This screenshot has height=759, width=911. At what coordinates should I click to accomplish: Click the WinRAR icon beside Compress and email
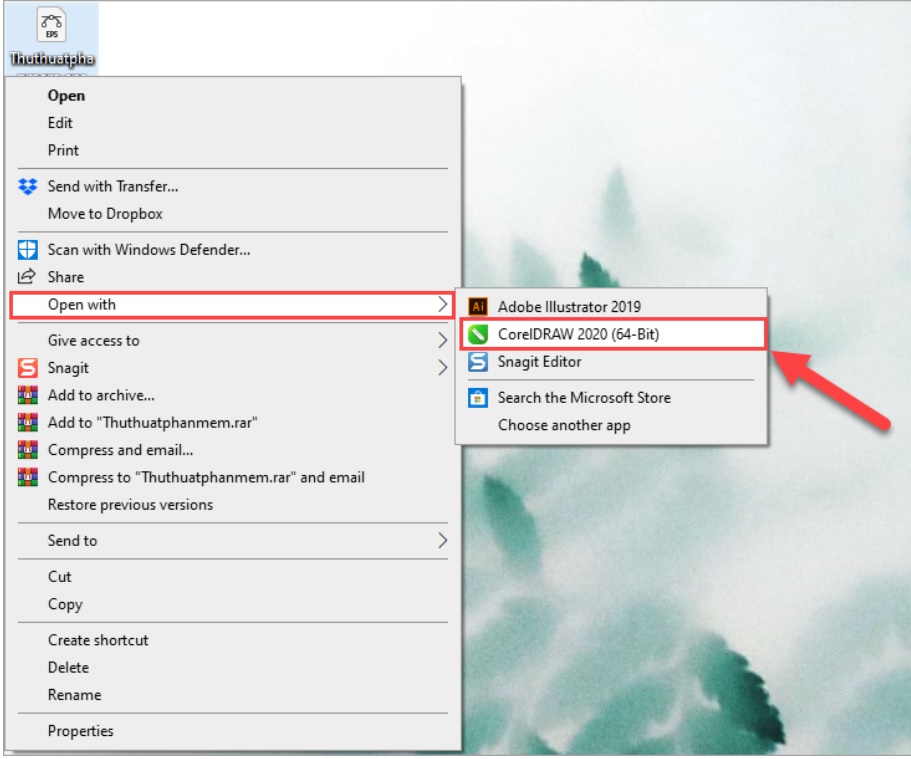27,450
